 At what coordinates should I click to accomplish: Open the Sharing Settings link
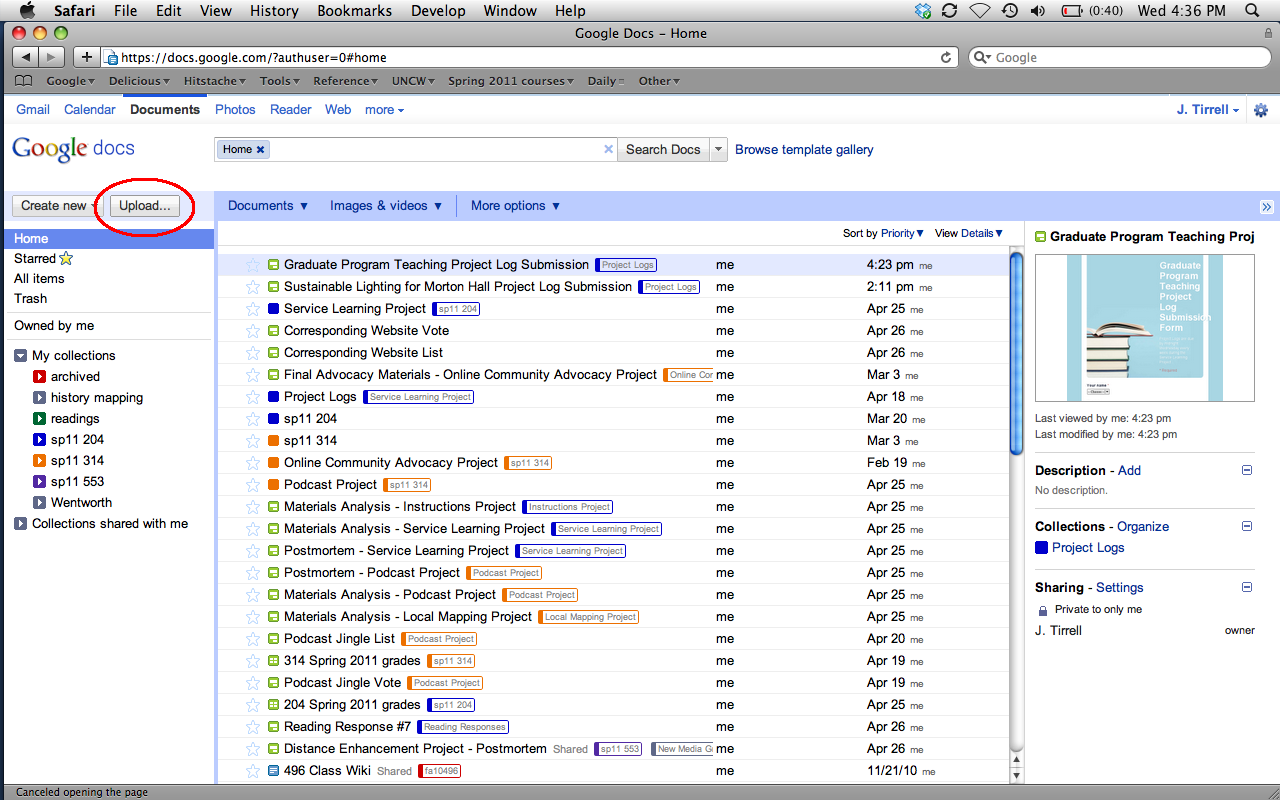(x=1119, y=587)
